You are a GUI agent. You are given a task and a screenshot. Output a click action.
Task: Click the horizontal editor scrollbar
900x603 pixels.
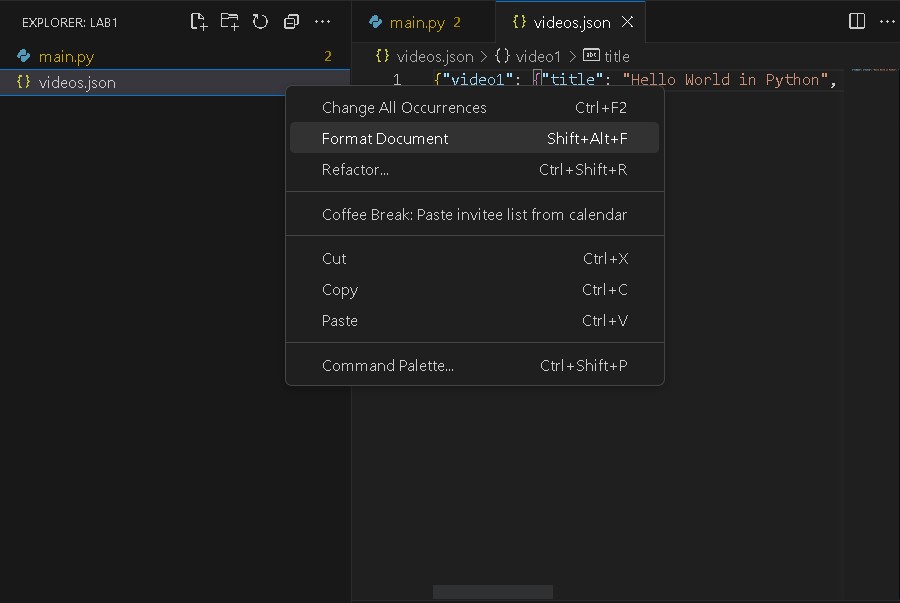click(492, 592)
